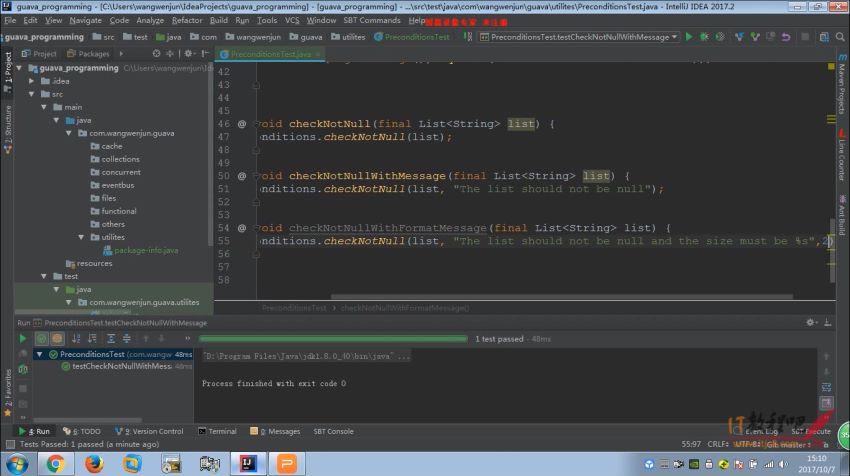Collapse the test folder node
Screen dimensions: 850x476
[x=44, y=276]
